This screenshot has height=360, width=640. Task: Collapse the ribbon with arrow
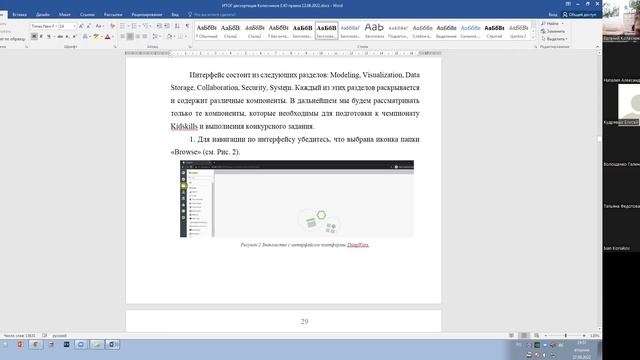[597, 47]
